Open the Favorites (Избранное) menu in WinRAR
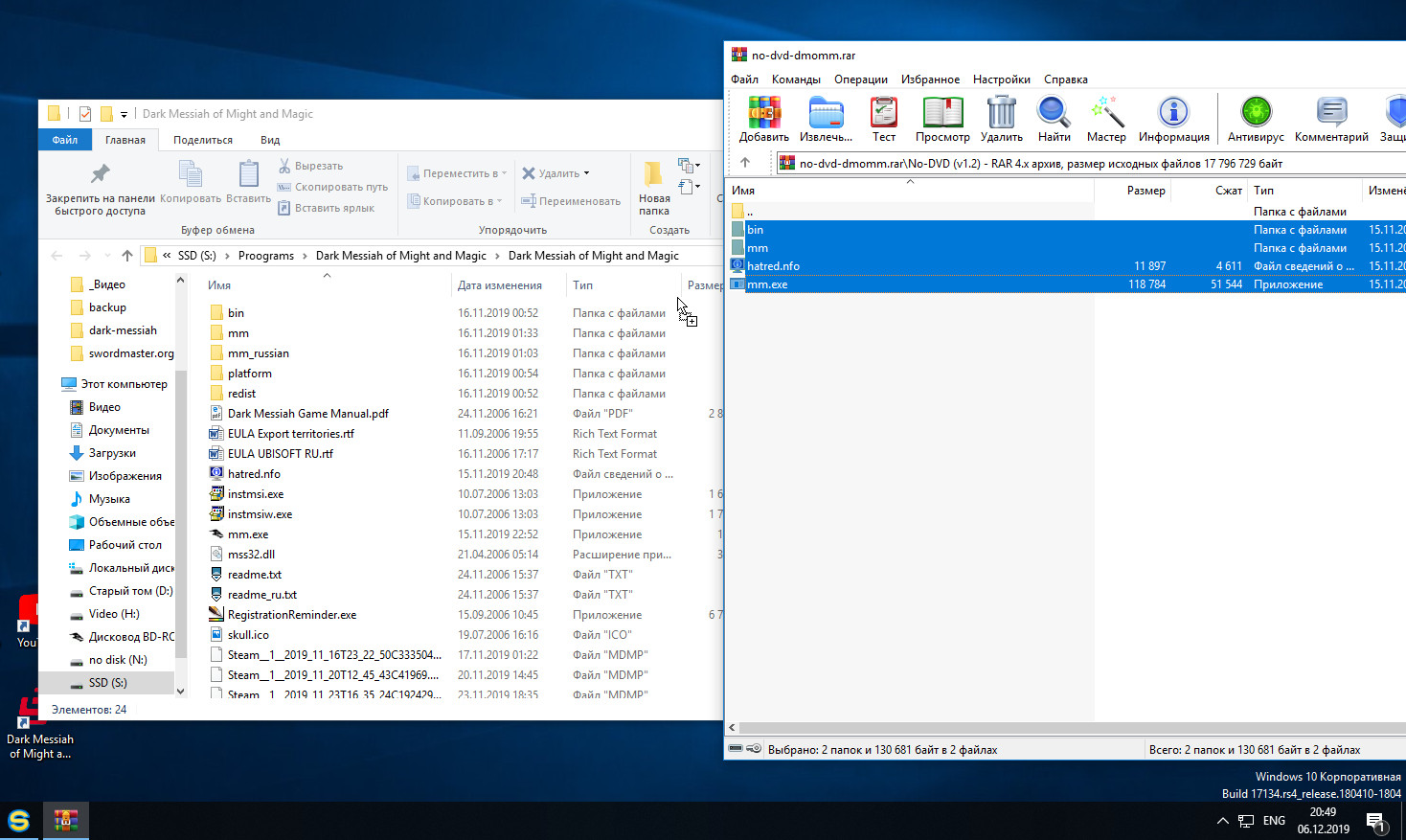 930,79
